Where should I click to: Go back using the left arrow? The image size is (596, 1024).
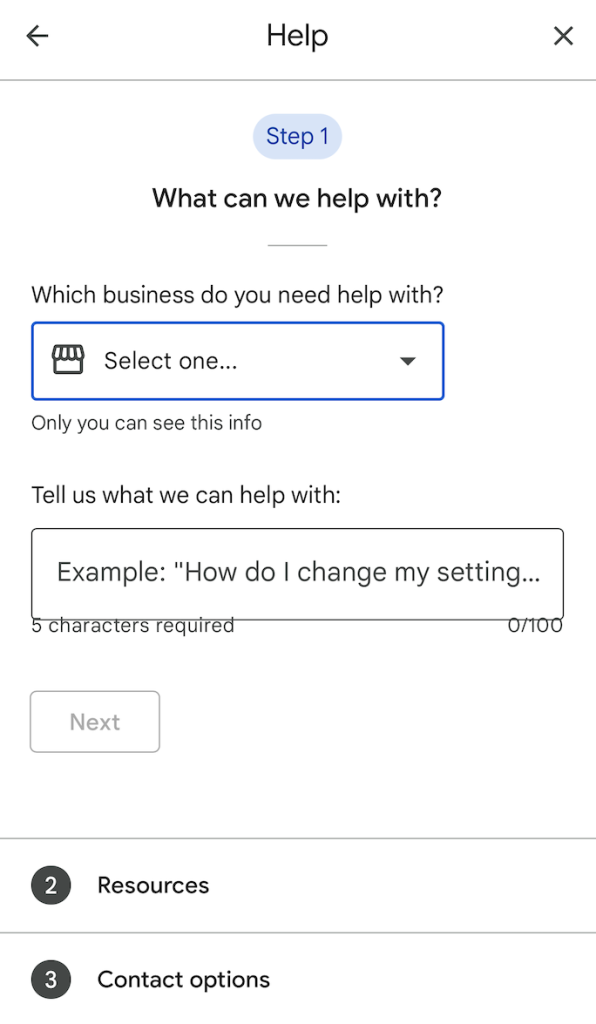coord(37,36)
